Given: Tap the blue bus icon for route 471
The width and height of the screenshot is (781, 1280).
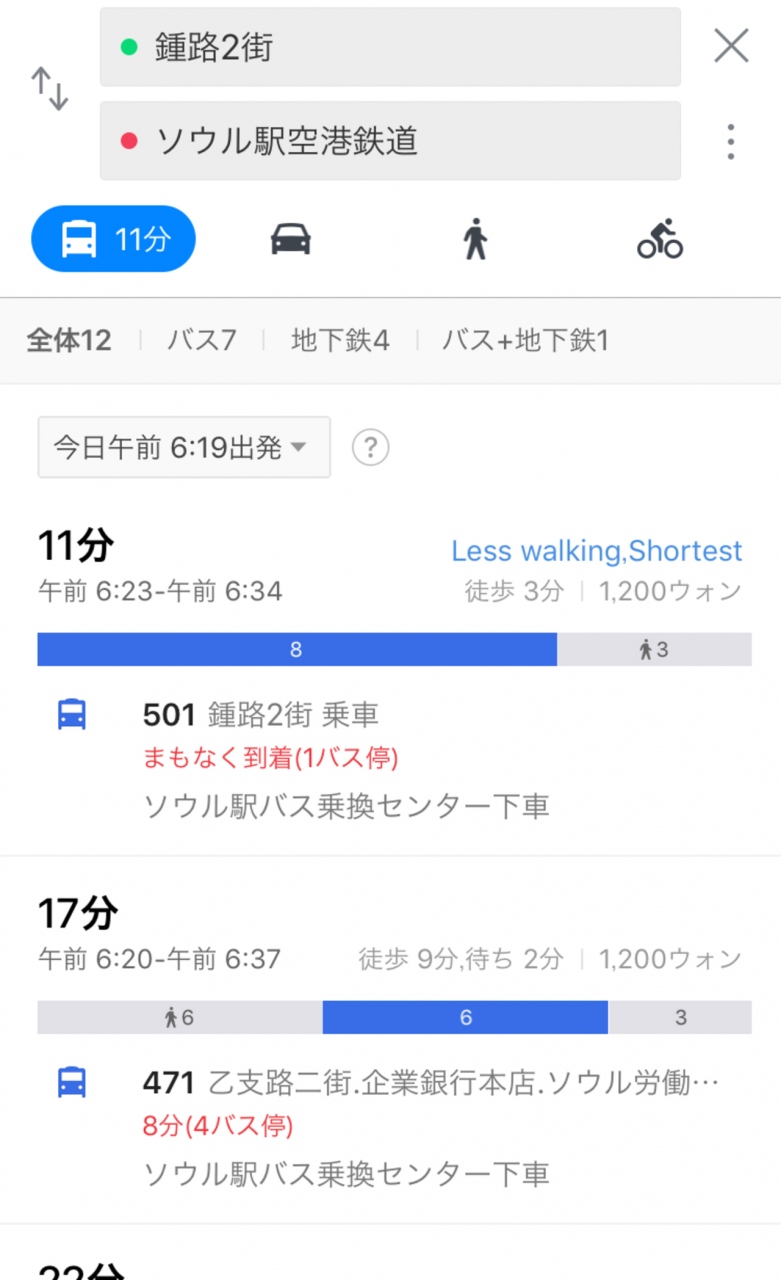Looking at the screenshot, I should (x=72, y=1082).
